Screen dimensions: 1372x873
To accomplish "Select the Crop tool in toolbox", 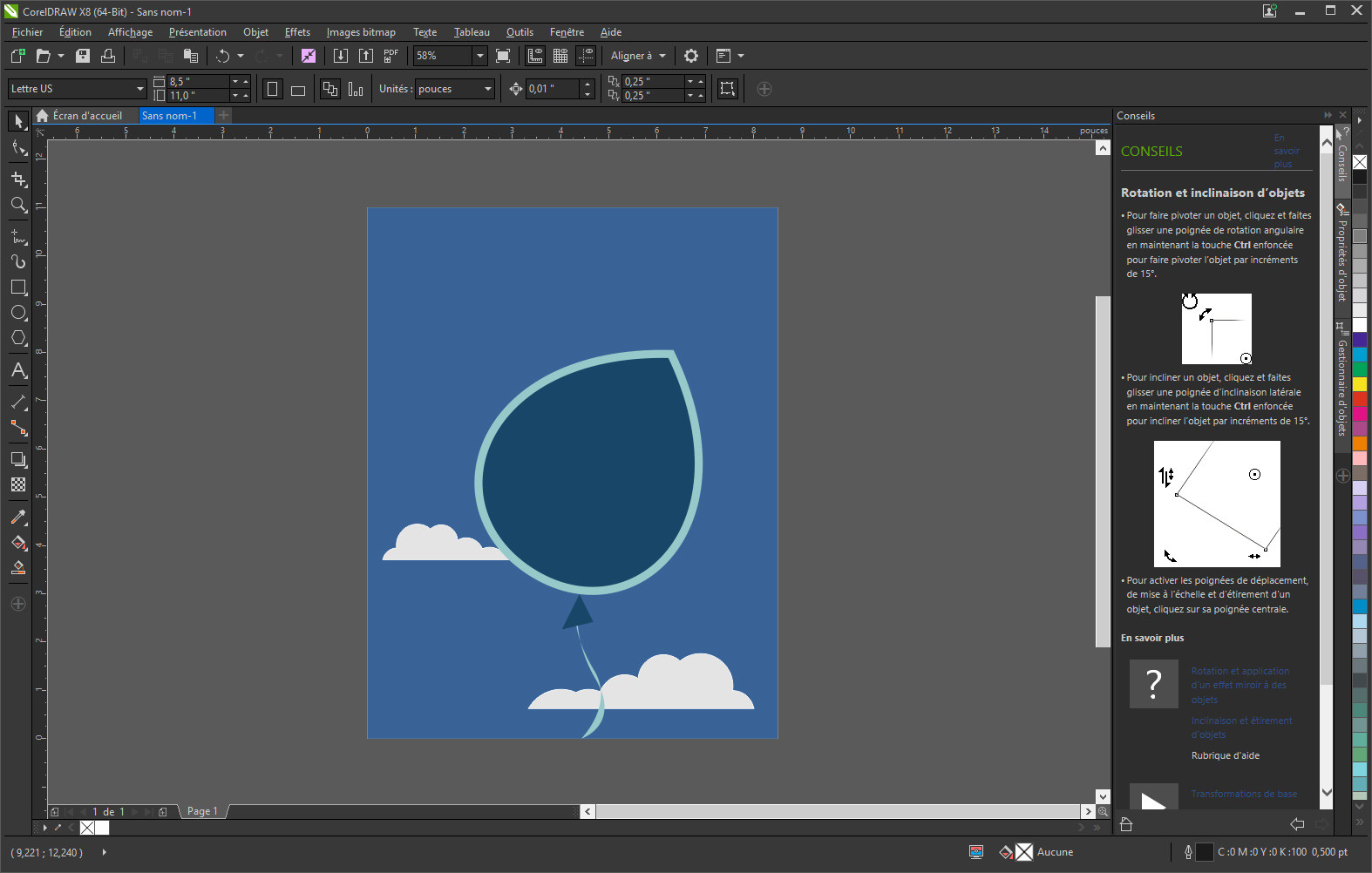I will pos(18,179).
